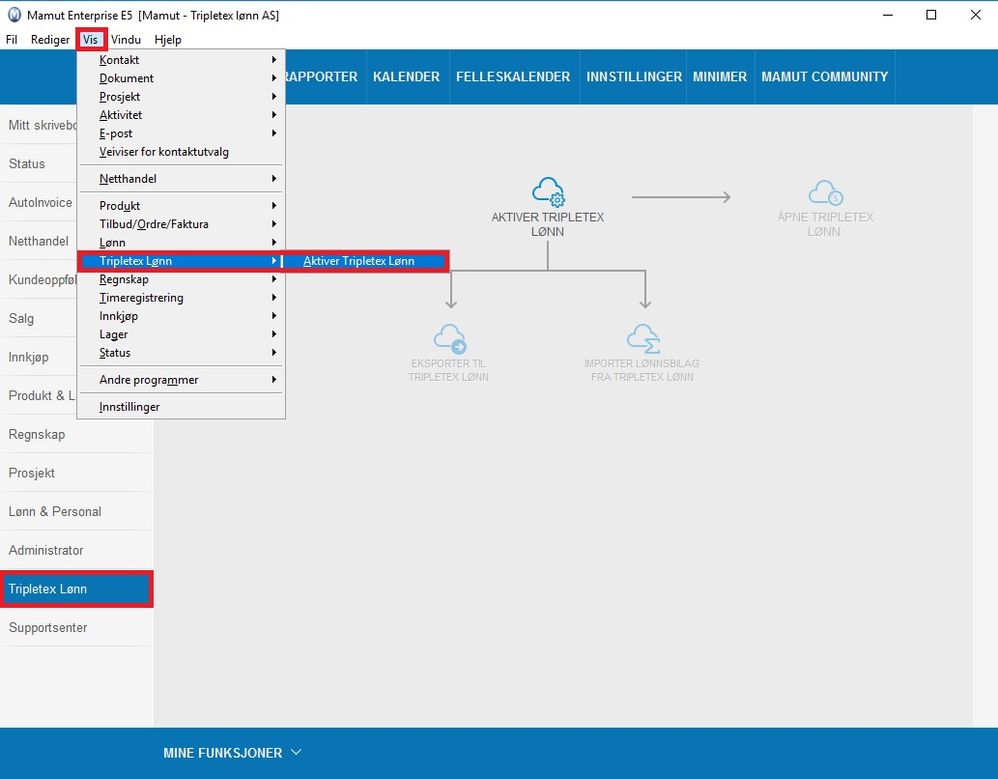Expand the Prosjekt submenu arrow in Vis menu

coord(274,97)
